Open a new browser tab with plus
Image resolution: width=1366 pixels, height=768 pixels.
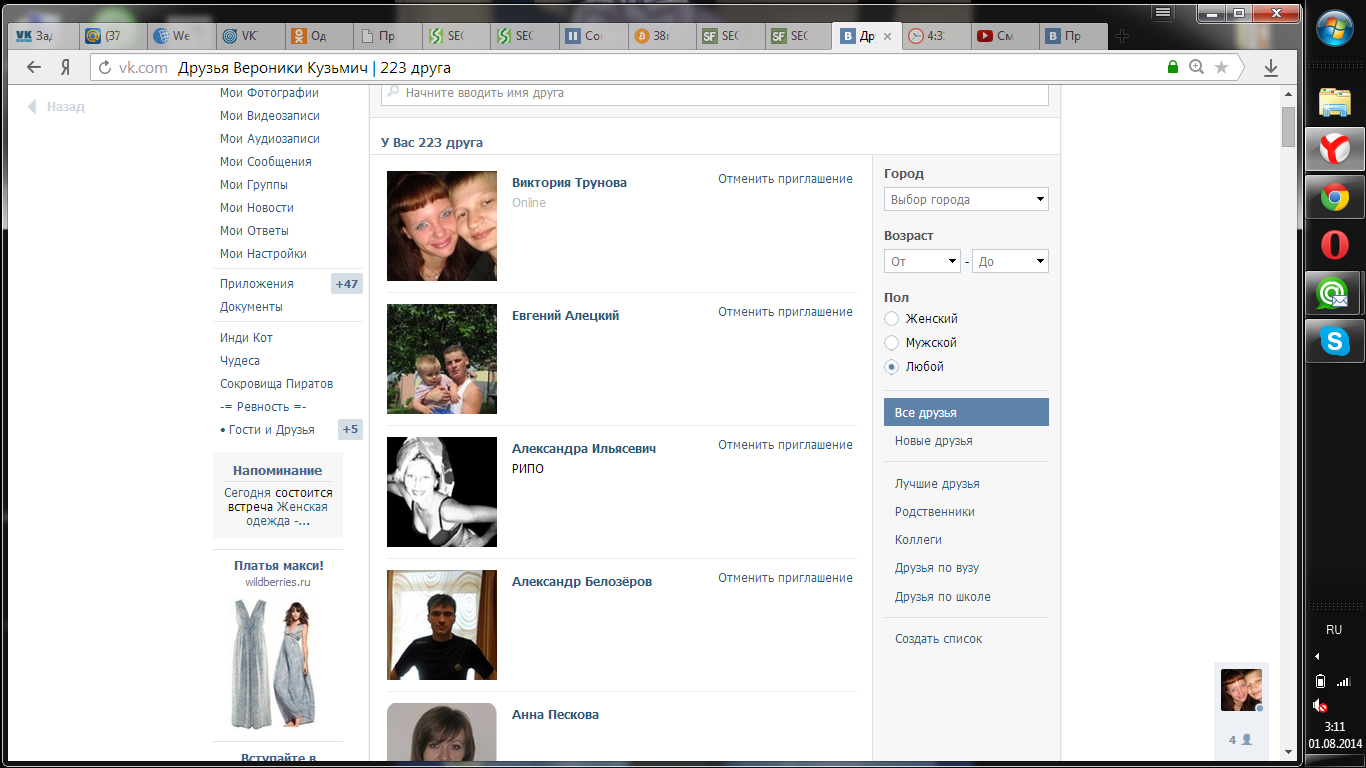click(1122, 37)
